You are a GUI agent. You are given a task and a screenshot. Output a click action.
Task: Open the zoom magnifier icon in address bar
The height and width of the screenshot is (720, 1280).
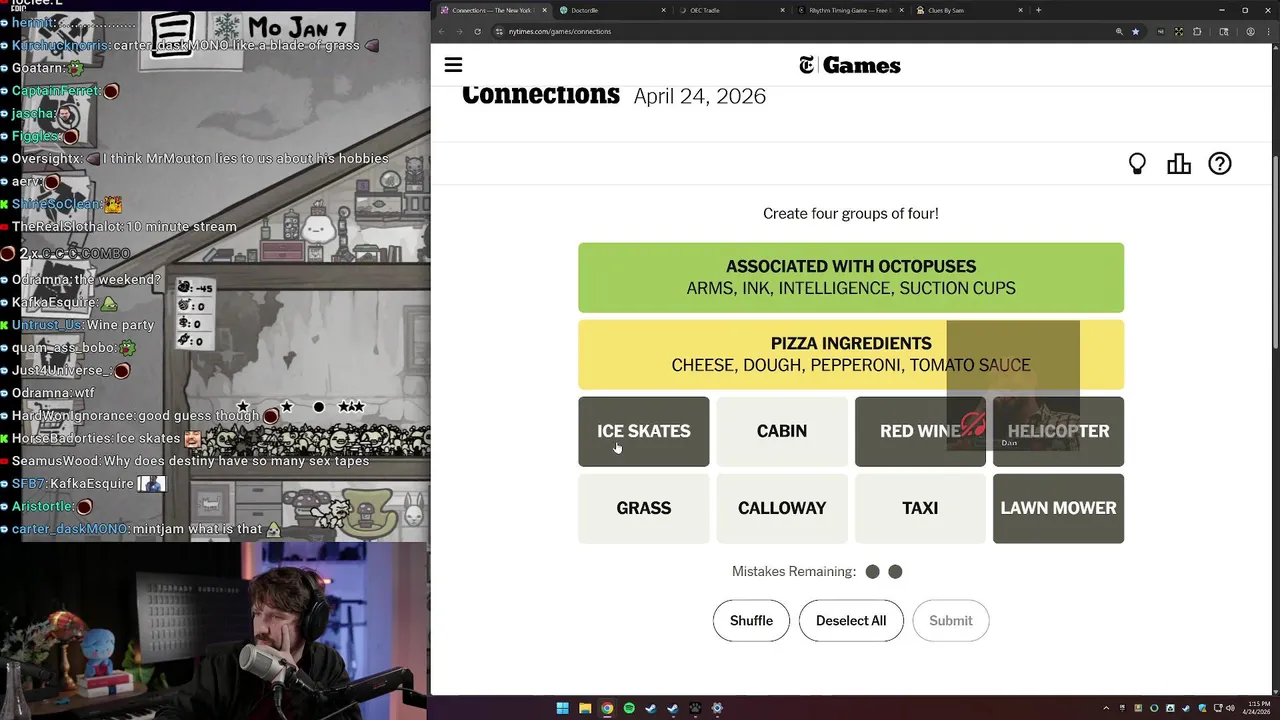tap(1119, 31)
